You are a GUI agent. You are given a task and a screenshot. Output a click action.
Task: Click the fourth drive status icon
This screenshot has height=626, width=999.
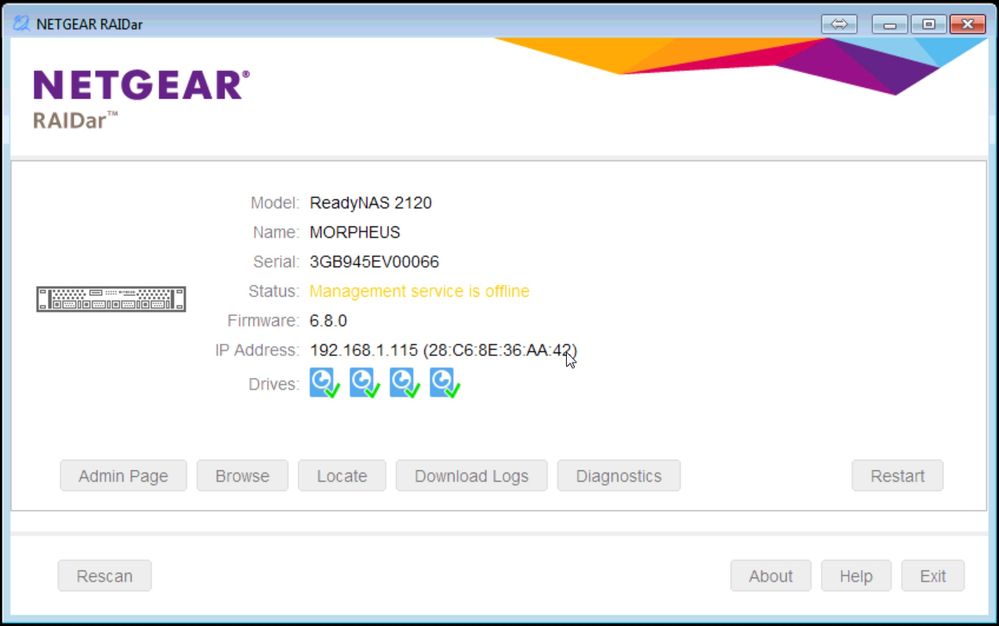[445, 383]
